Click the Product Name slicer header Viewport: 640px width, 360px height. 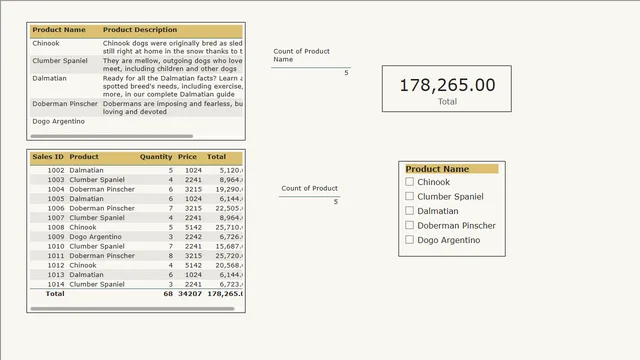coord(451,169)
